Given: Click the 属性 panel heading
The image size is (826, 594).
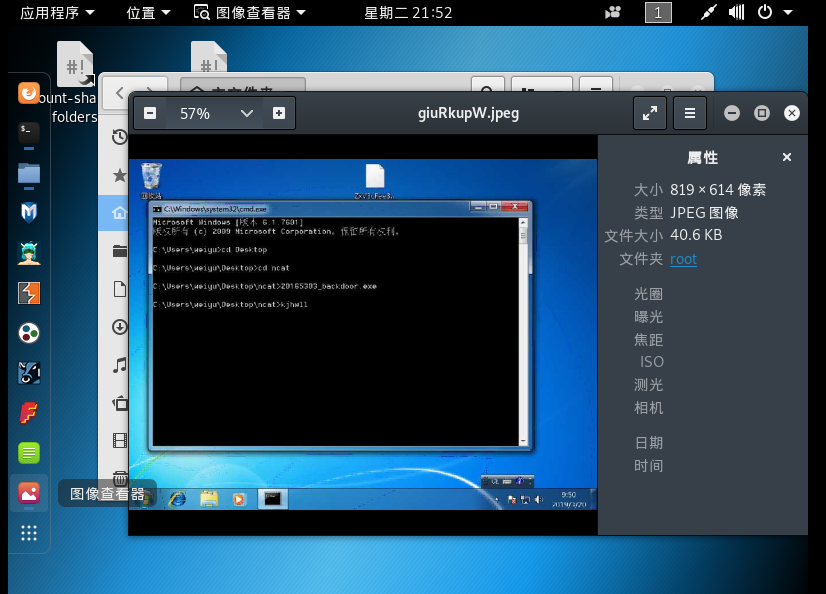Looking at the screenshot, I should (x=702, y=157).
